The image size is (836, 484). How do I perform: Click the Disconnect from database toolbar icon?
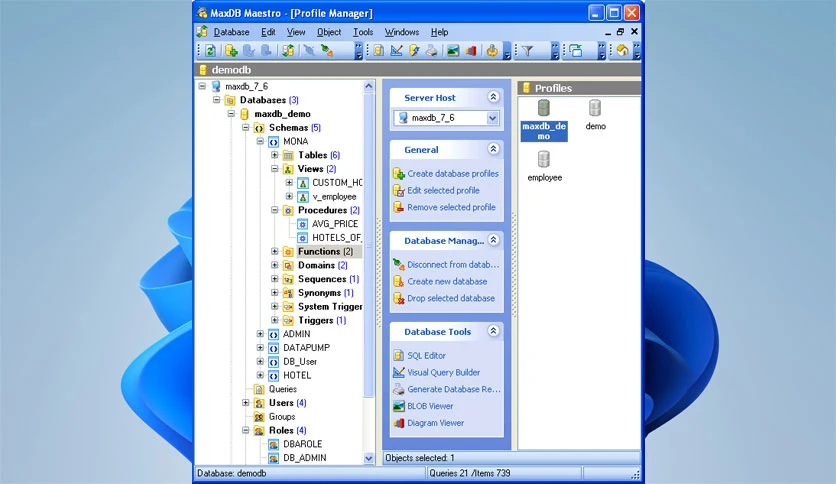point(326,51)
